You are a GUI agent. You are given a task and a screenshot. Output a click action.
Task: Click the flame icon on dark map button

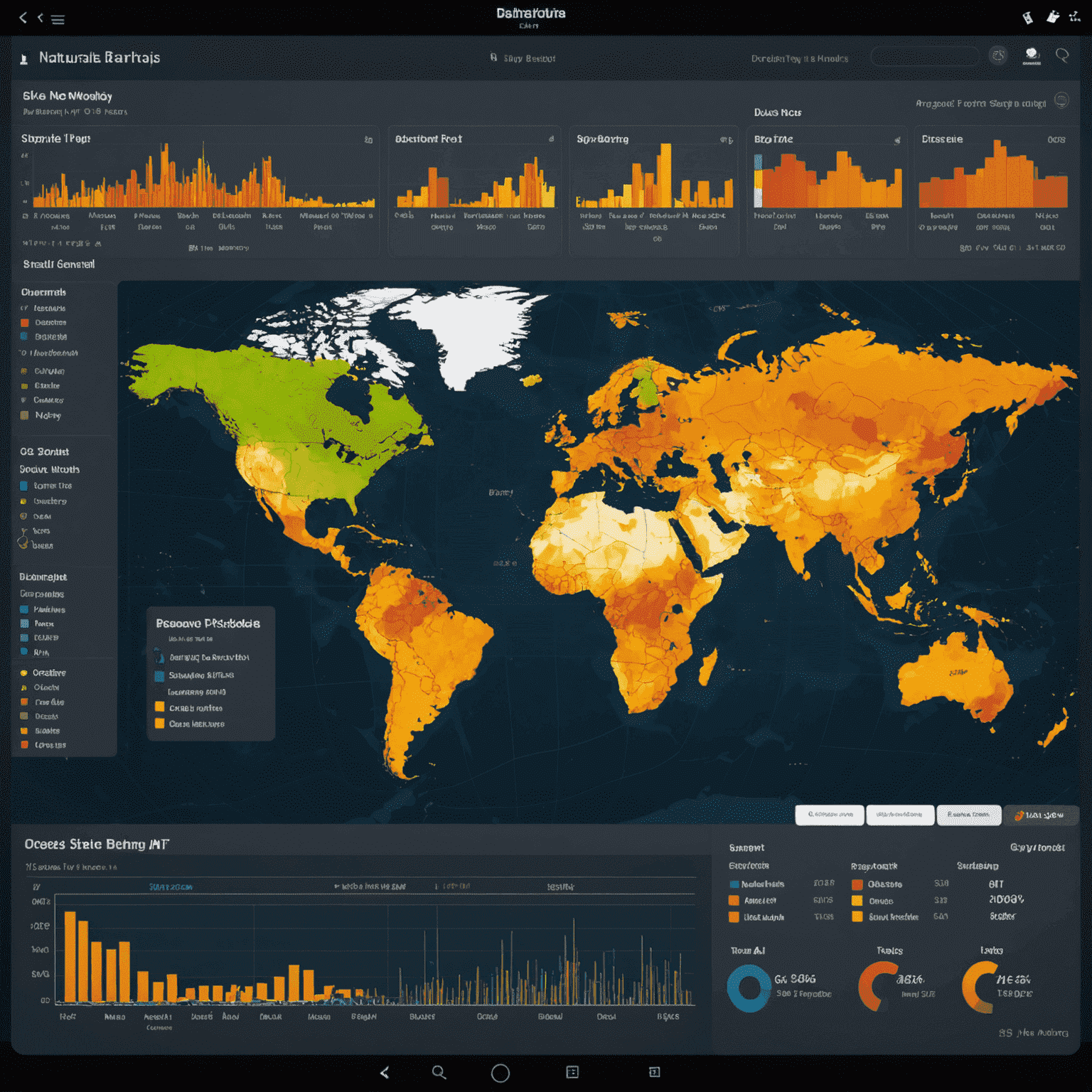click(x=1019, y=815)
